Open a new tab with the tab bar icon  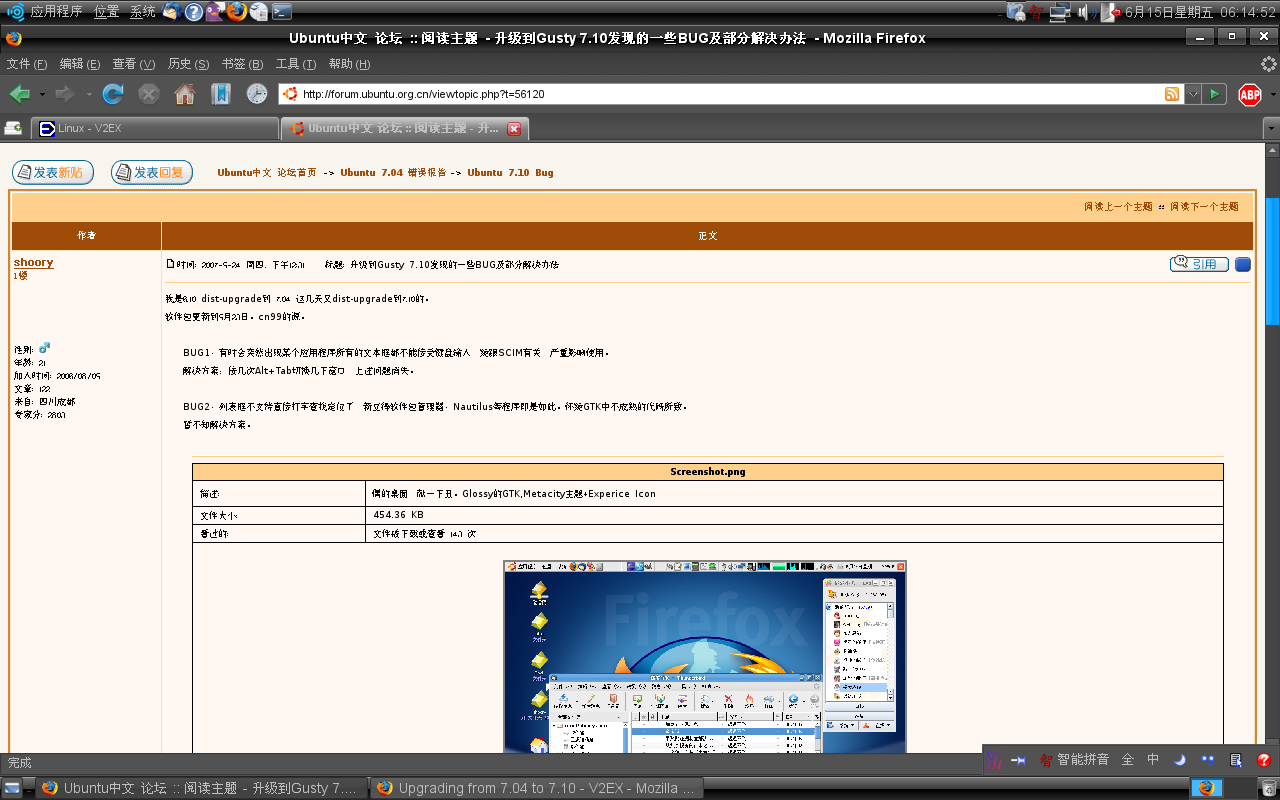pyautogui.click(x=13, y=128)
